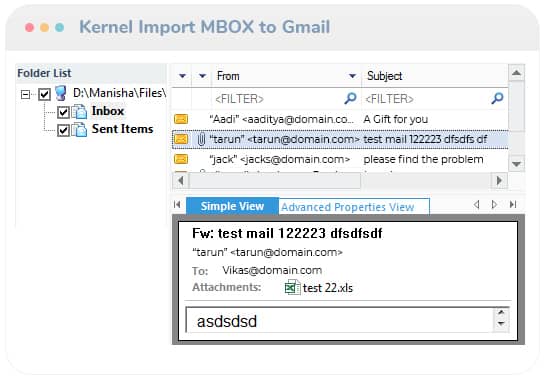This screenshot has width=545, height=380.
Task: Switch to Simple View tab
Action: coord(232,206)
